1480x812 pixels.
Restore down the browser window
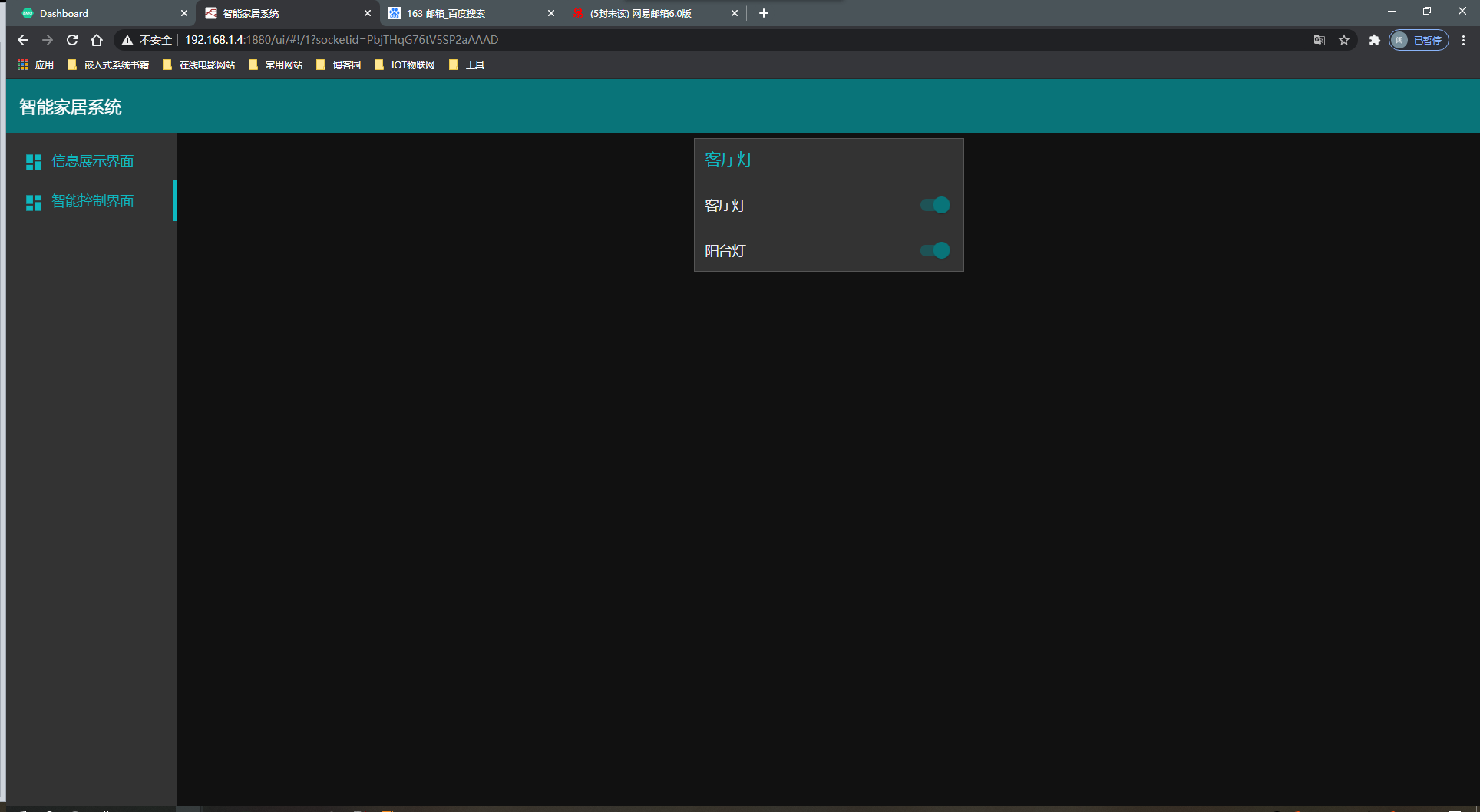[1427, 12]
